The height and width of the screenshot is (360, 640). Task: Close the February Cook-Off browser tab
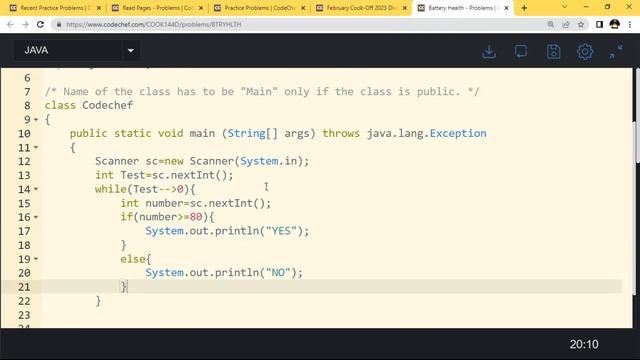pos(404,8)
